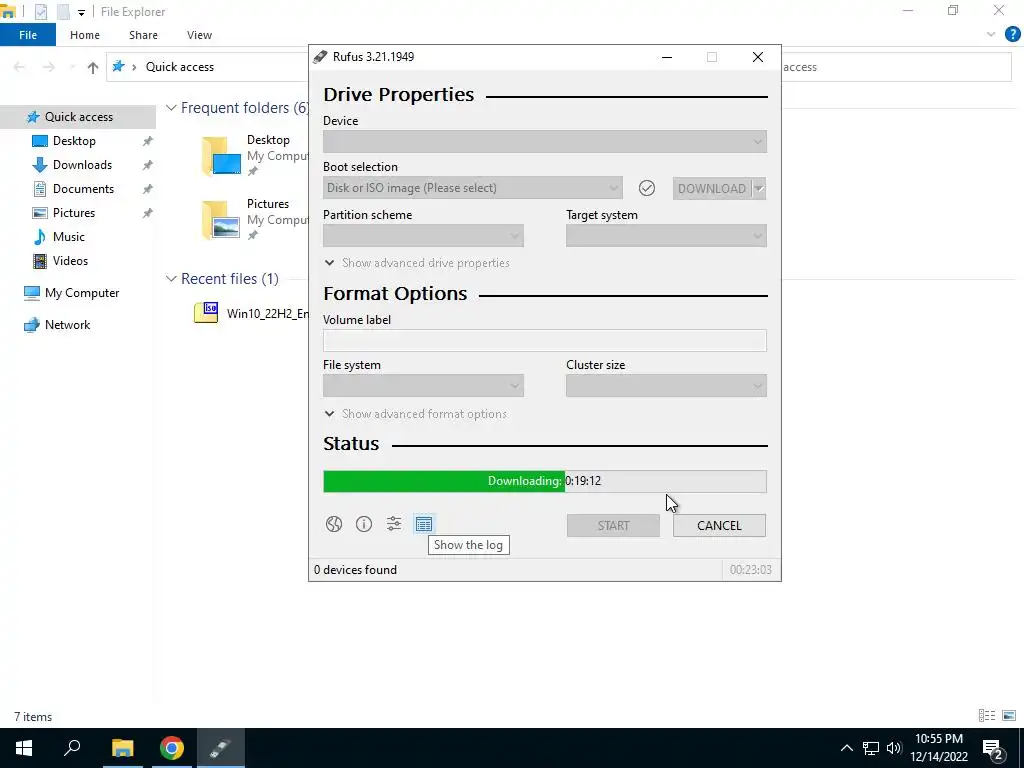Open Windows taskbar search
This screenshot has height=768, width=1024.
coord(72,748)
